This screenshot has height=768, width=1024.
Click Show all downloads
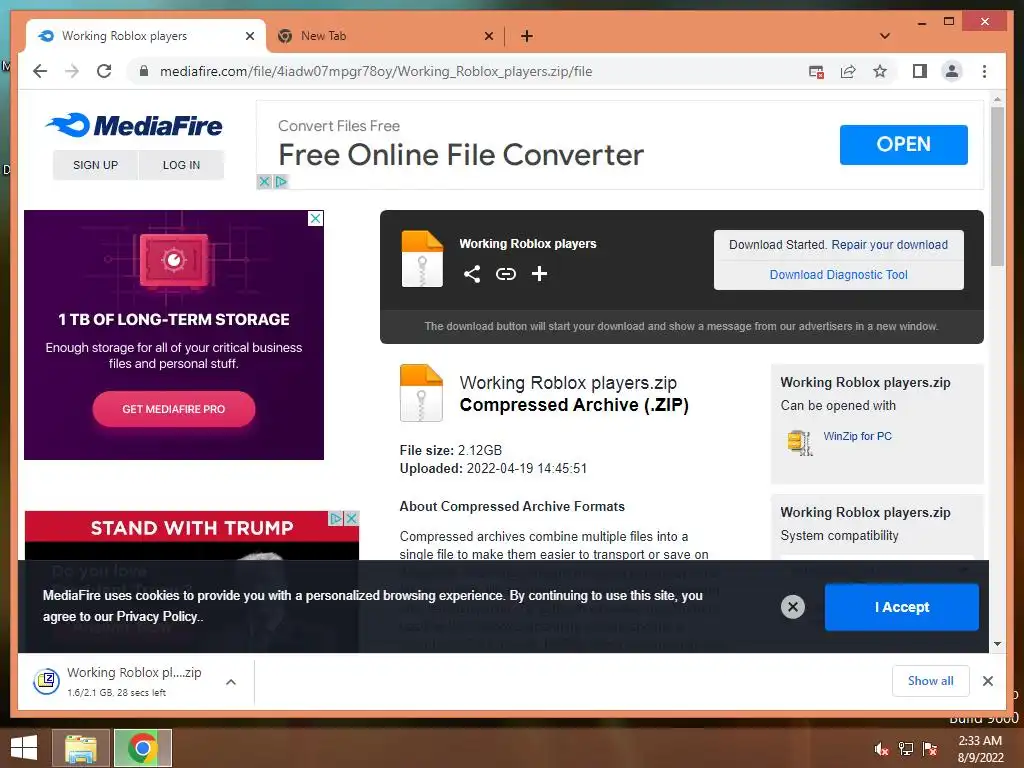click(x=931, y=681)
